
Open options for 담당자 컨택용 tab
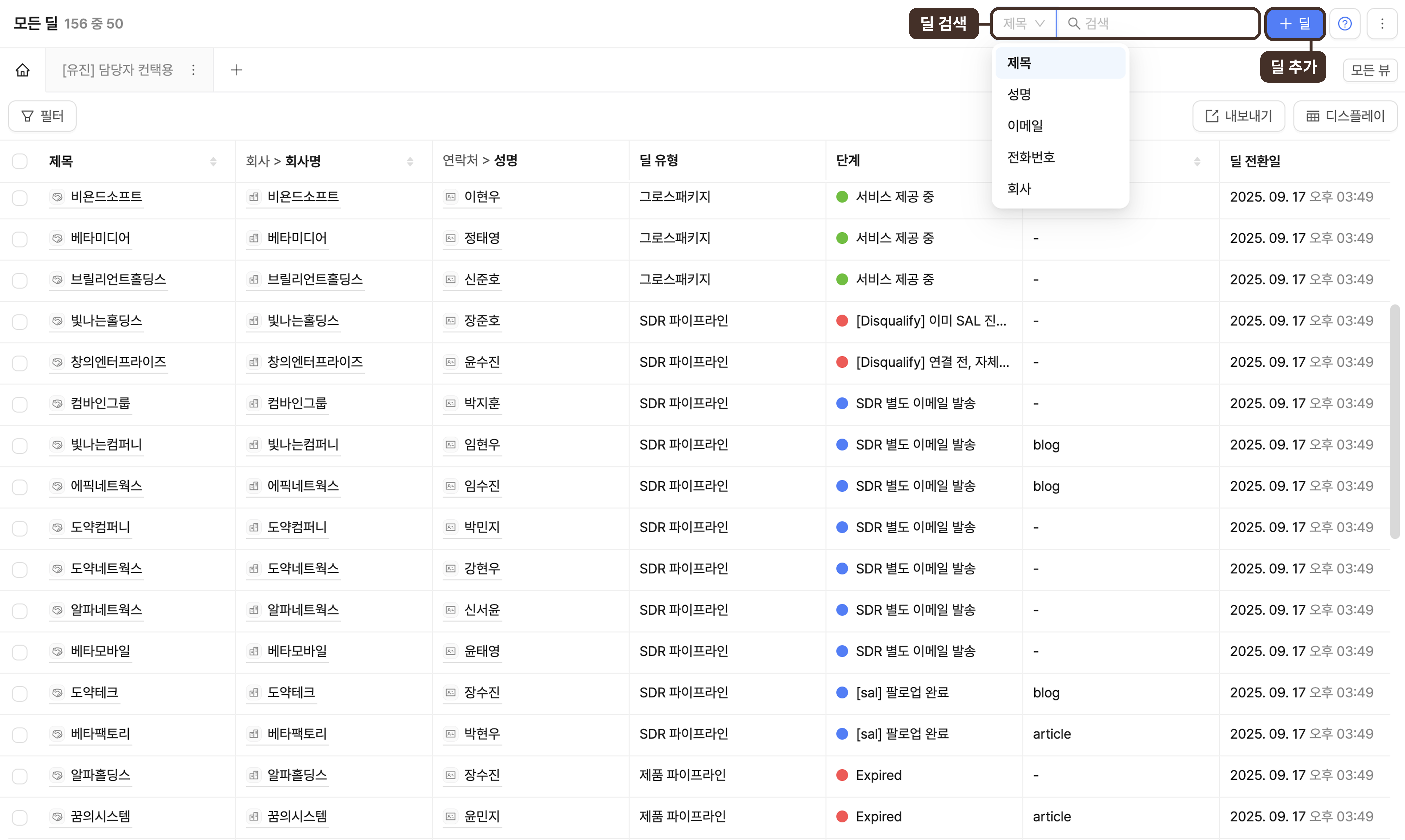[194, 70]
